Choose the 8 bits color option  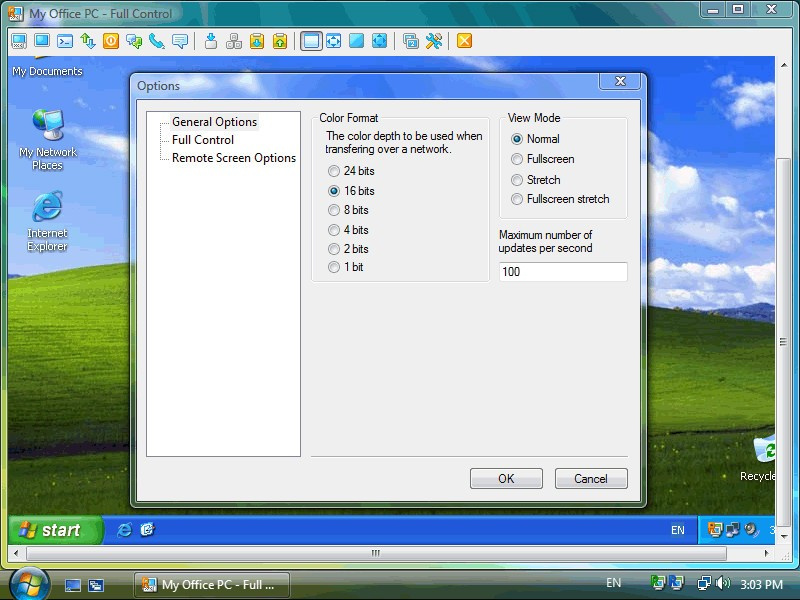pos(348,210)
